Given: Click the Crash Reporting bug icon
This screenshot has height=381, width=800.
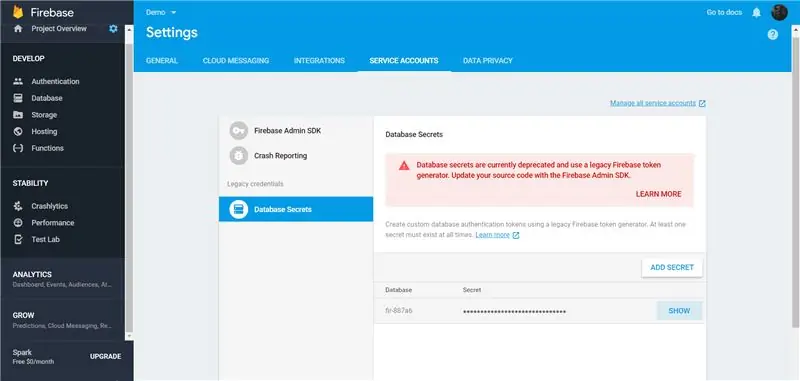Looking at the screenshot, I should click(238, 156).
